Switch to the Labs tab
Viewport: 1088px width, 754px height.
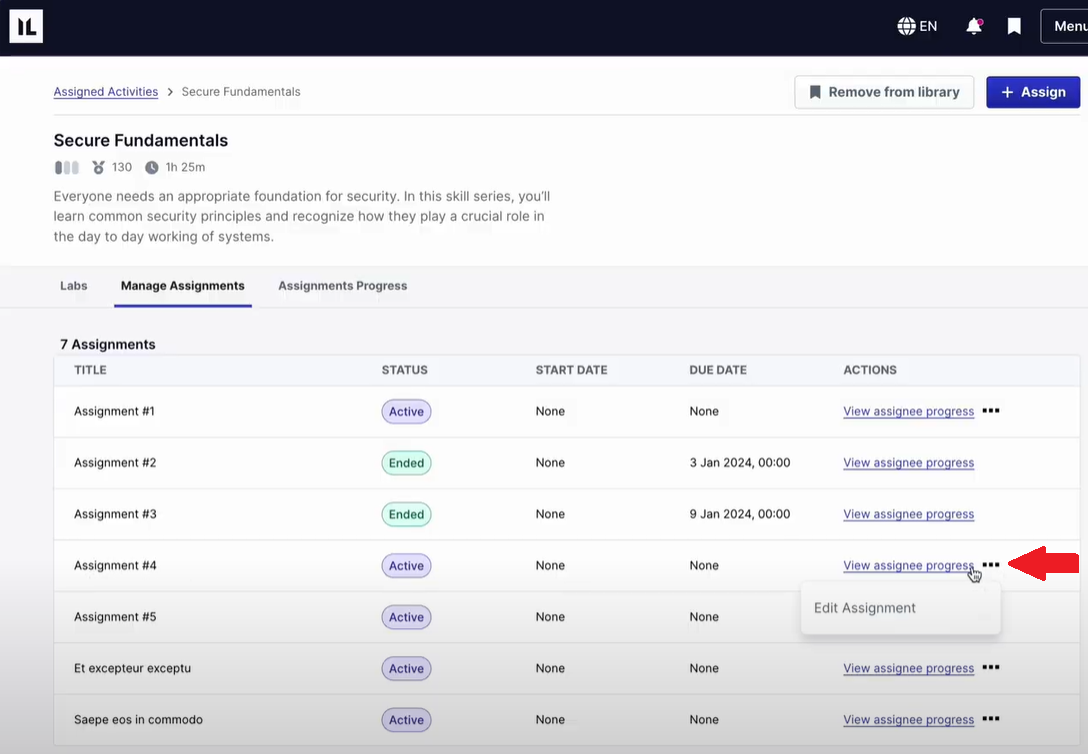point(74,286)
